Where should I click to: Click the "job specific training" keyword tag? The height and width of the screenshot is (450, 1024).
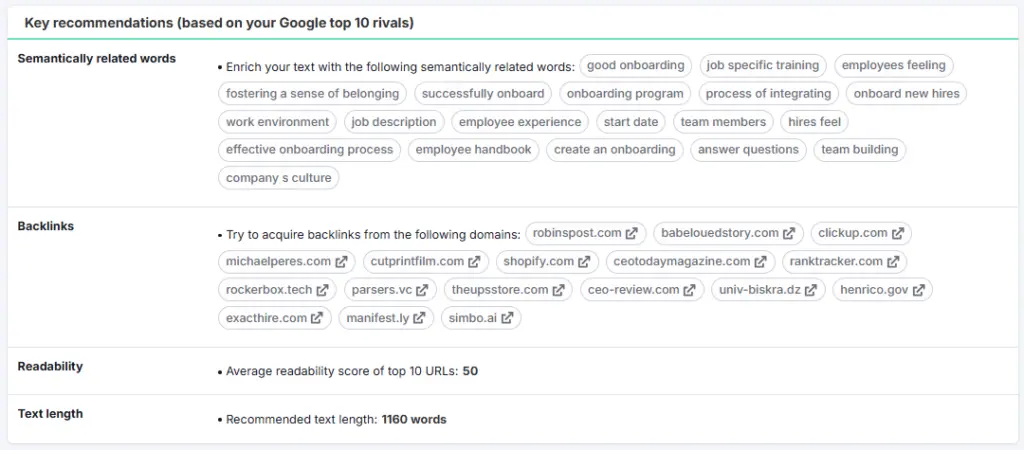(x=762, y=66)
